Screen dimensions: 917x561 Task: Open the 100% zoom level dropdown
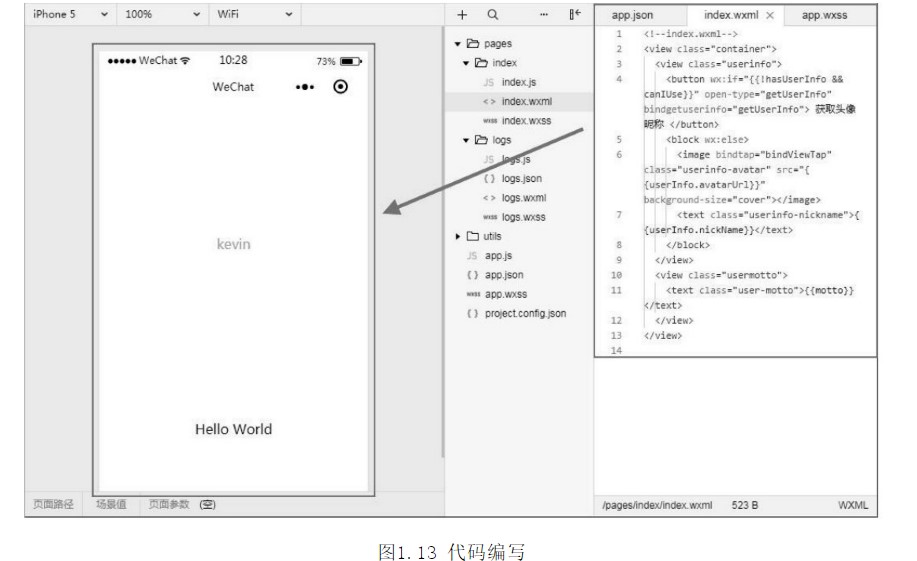pyautogui.click(x=158, y=16)
